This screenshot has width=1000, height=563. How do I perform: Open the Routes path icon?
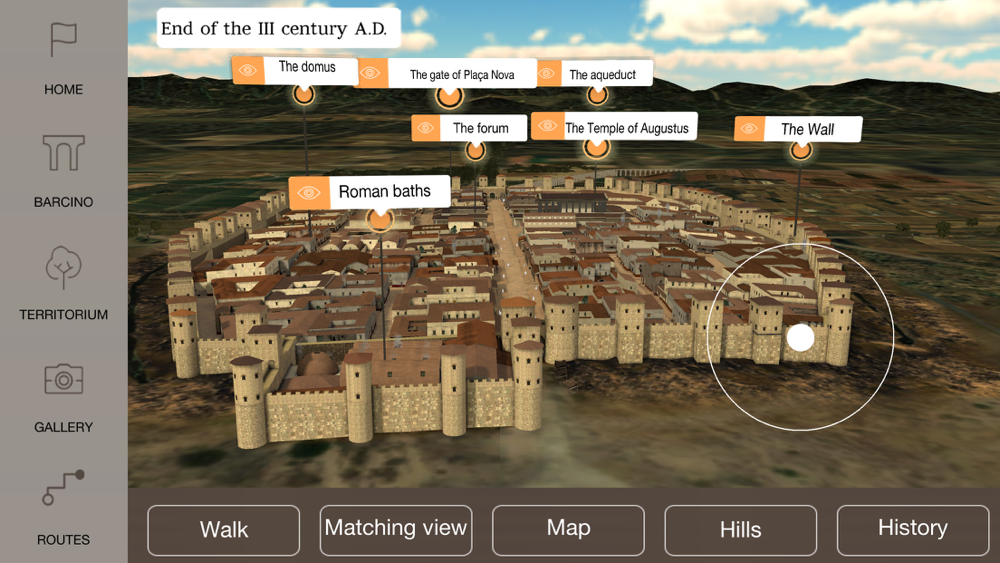pyautogui.click(x=63, y=488)
